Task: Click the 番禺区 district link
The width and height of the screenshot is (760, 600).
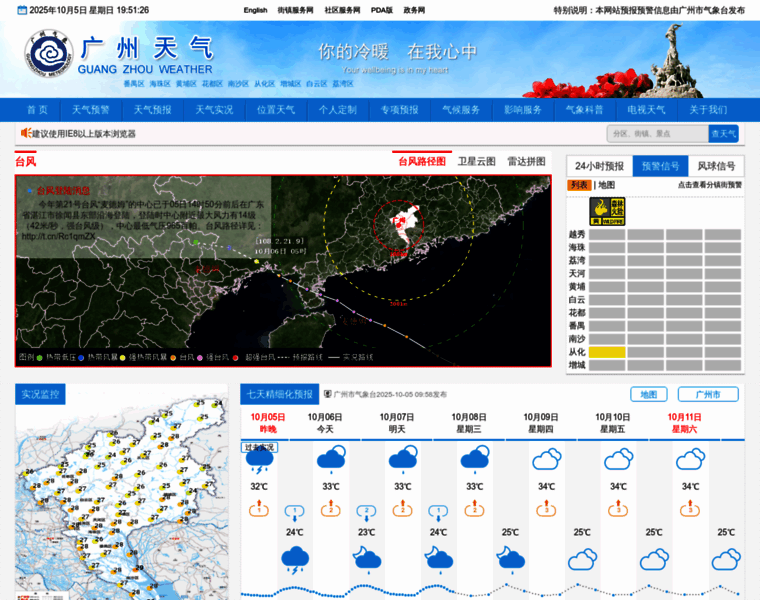Action: [134, 84]
